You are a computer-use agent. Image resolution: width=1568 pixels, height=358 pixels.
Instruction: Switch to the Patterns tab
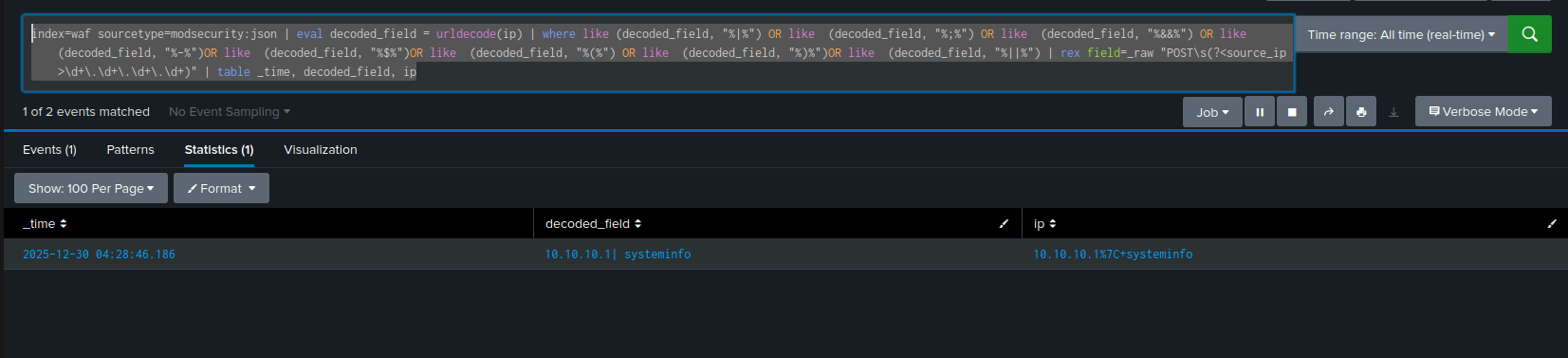click(x=131, y=150)
